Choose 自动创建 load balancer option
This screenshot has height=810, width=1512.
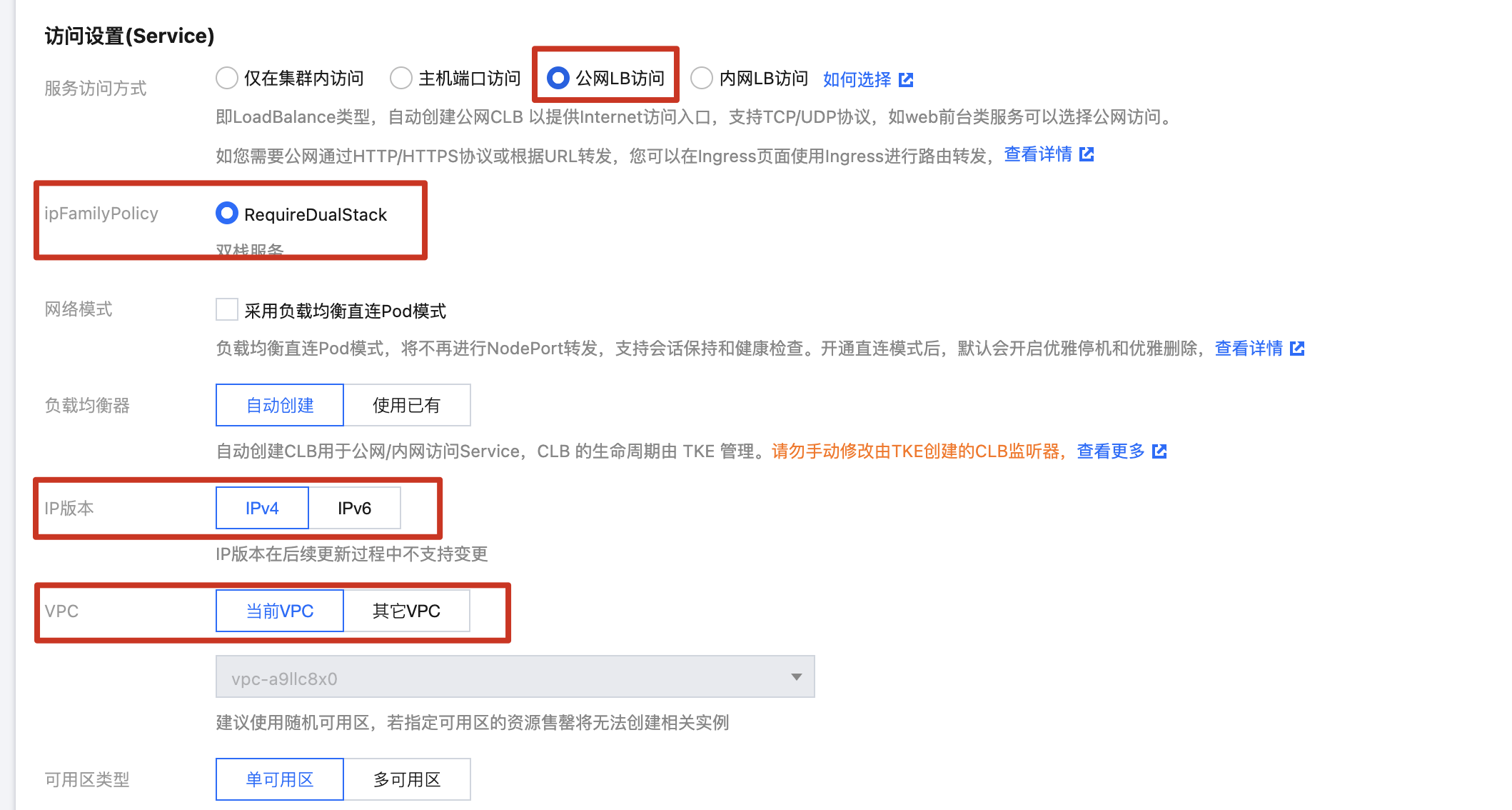click(280, 405)
